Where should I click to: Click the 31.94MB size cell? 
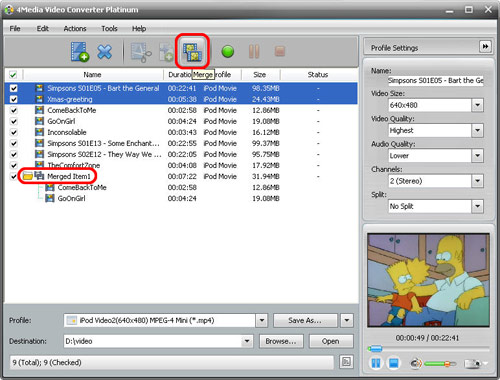click(266, 176)
